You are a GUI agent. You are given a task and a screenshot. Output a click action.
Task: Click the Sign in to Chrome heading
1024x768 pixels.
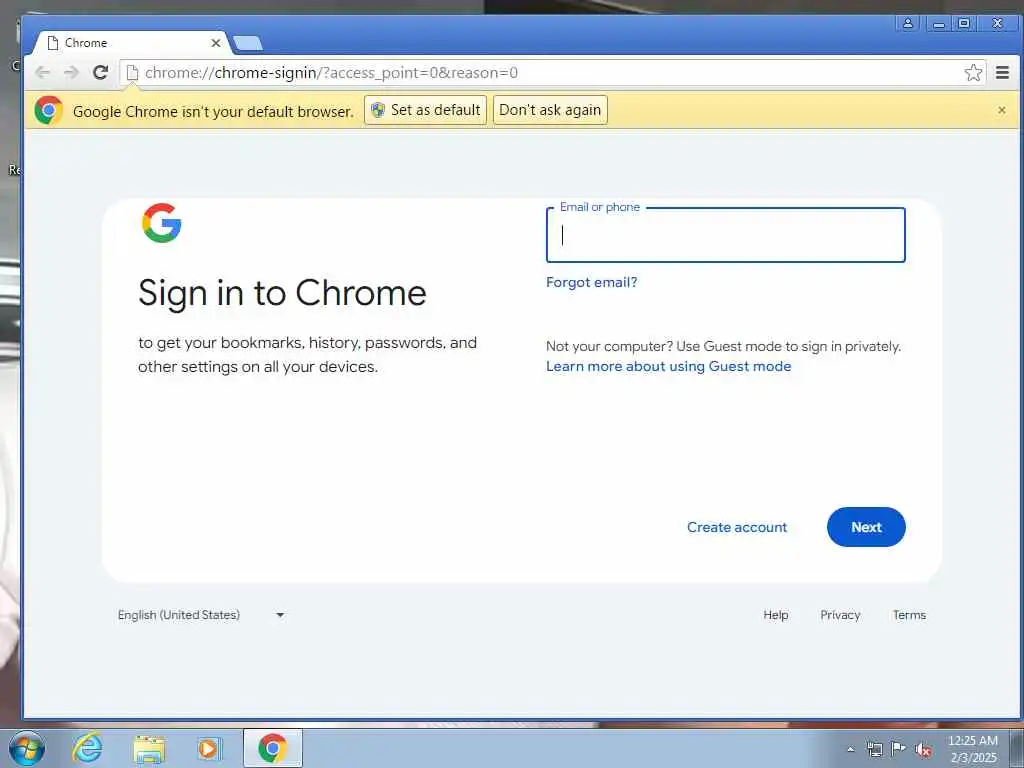click(282, 293)
